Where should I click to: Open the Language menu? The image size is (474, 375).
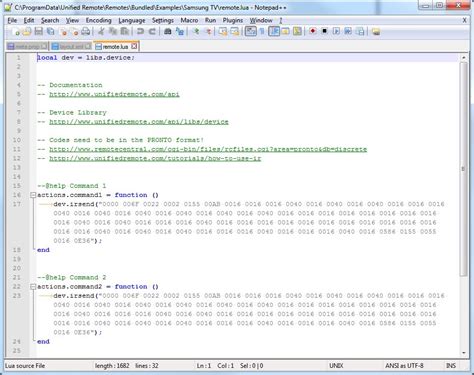[132, 20]
